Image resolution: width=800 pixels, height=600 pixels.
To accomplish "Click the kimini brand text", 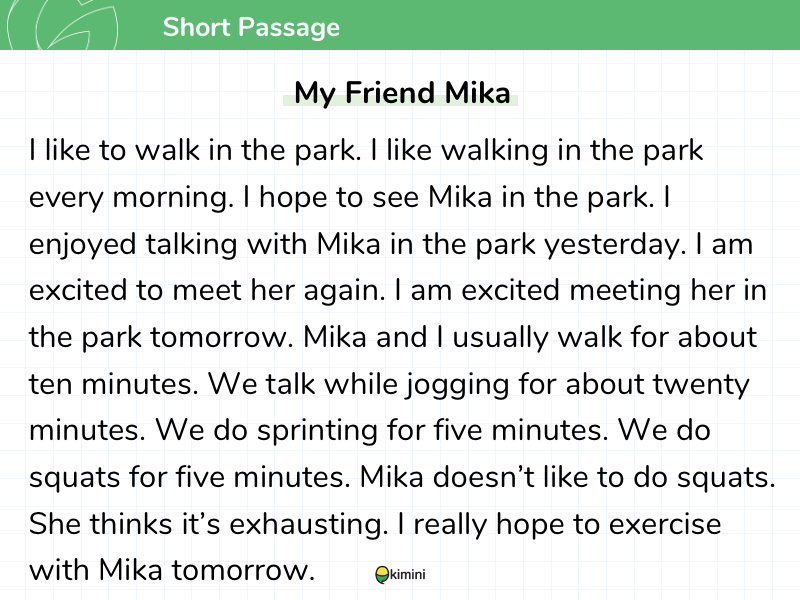I will [407, 574].
